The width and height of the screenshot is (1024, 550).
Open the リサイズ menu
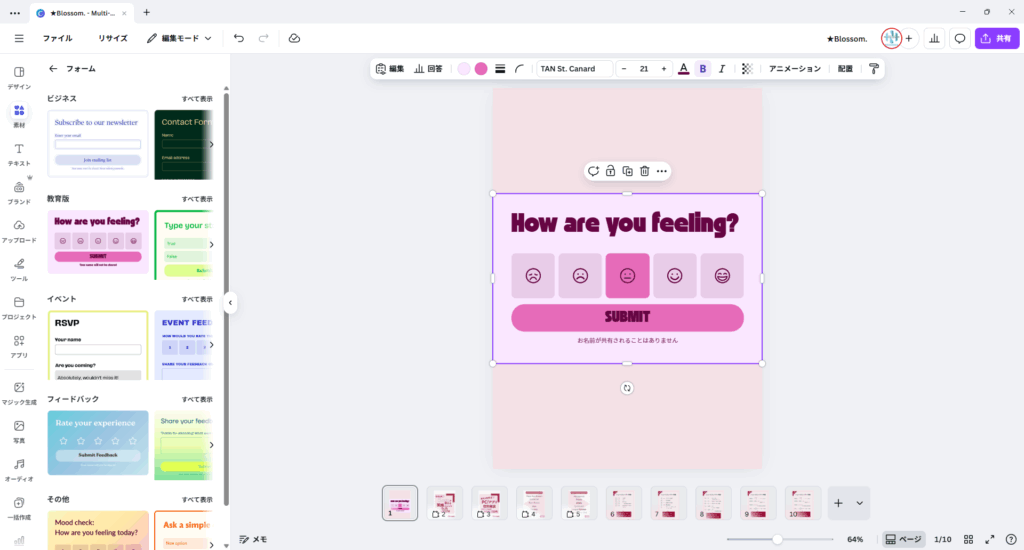tap(112, 38)
